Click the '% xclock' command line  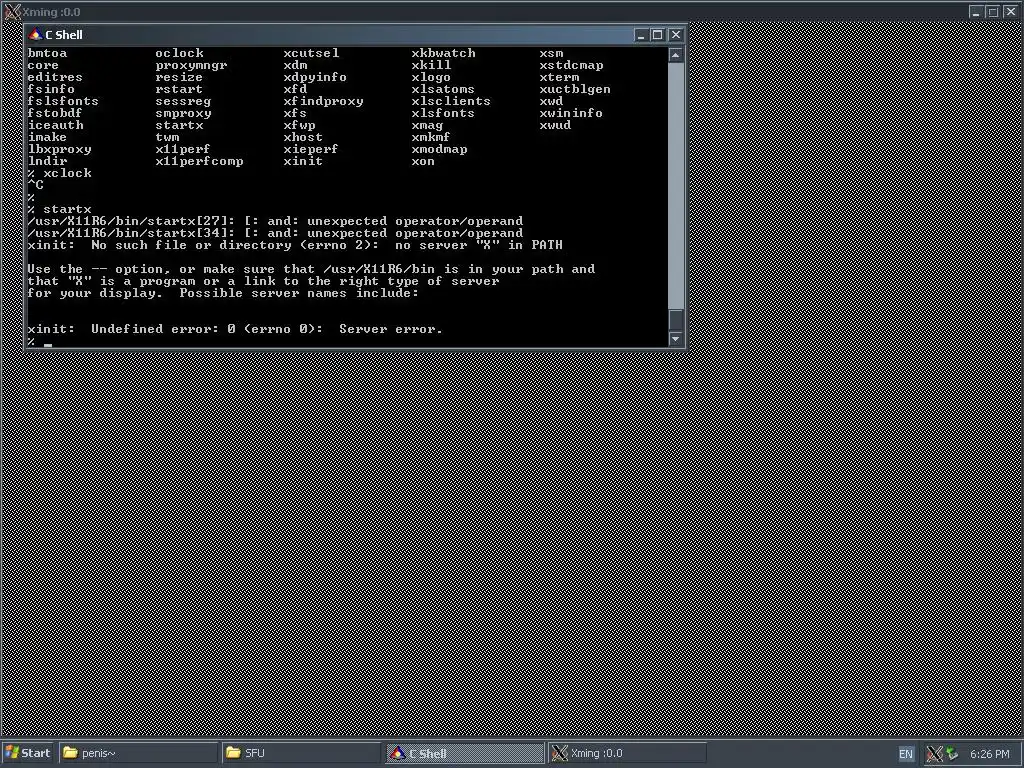[59, 173]
